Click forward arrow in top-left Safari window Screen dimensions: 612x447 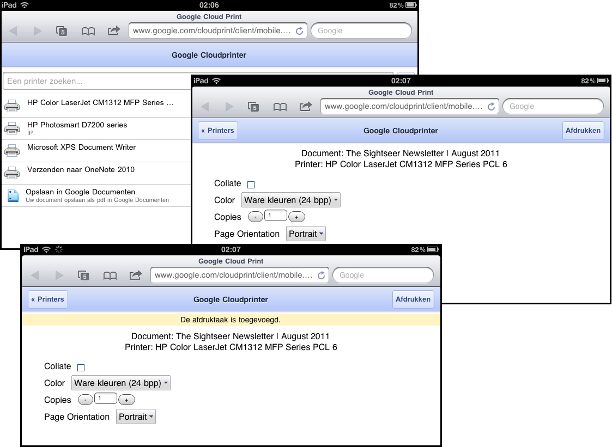[x=37, y=31]
